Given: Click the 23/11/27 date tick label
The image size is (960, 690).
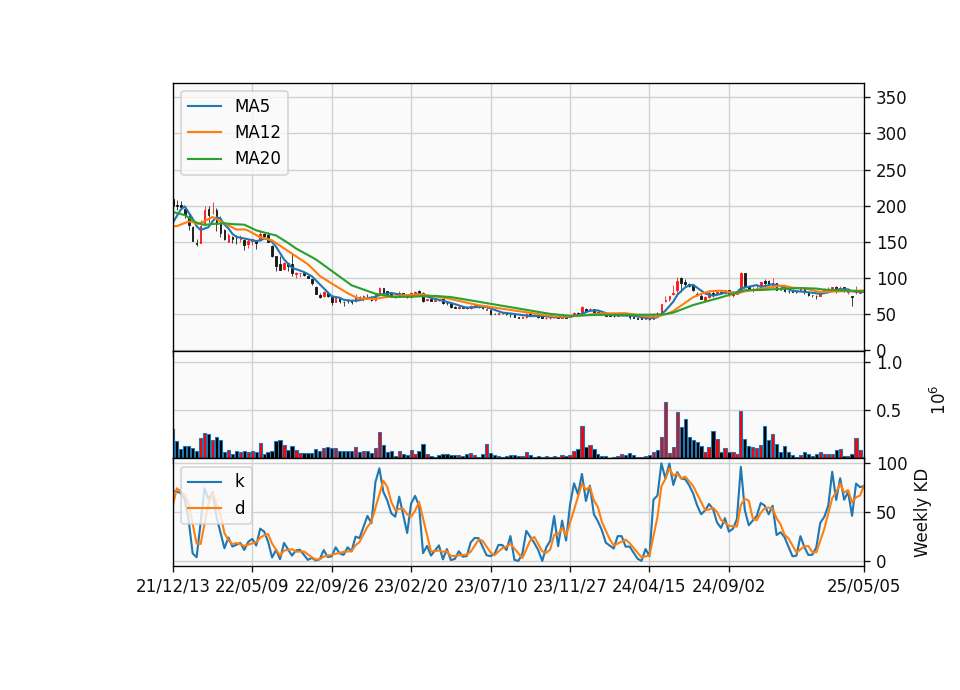Looking at the screenshot, I should tap(570, 586).
